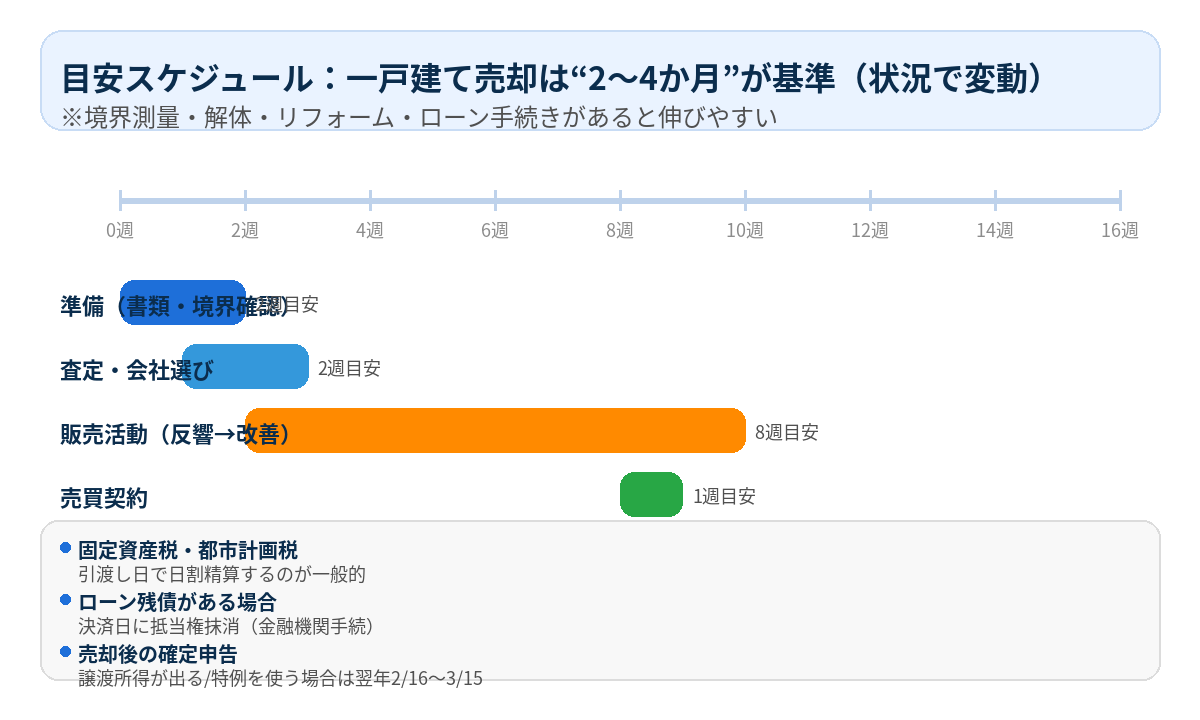Click the 1週目安 duration label
This screenshot has height=720, width=1200.
coord(724,497)
